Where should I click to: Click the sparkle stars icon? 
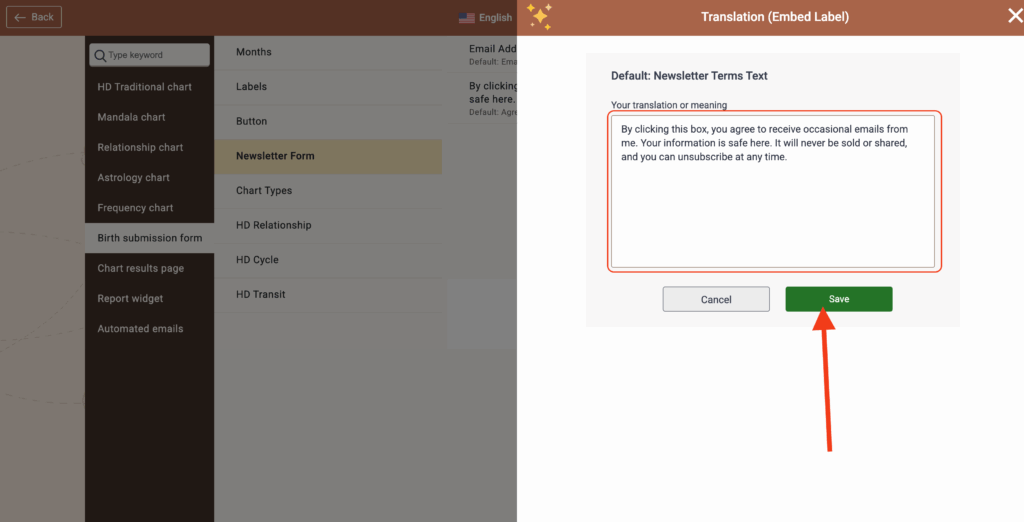(539, 17)
